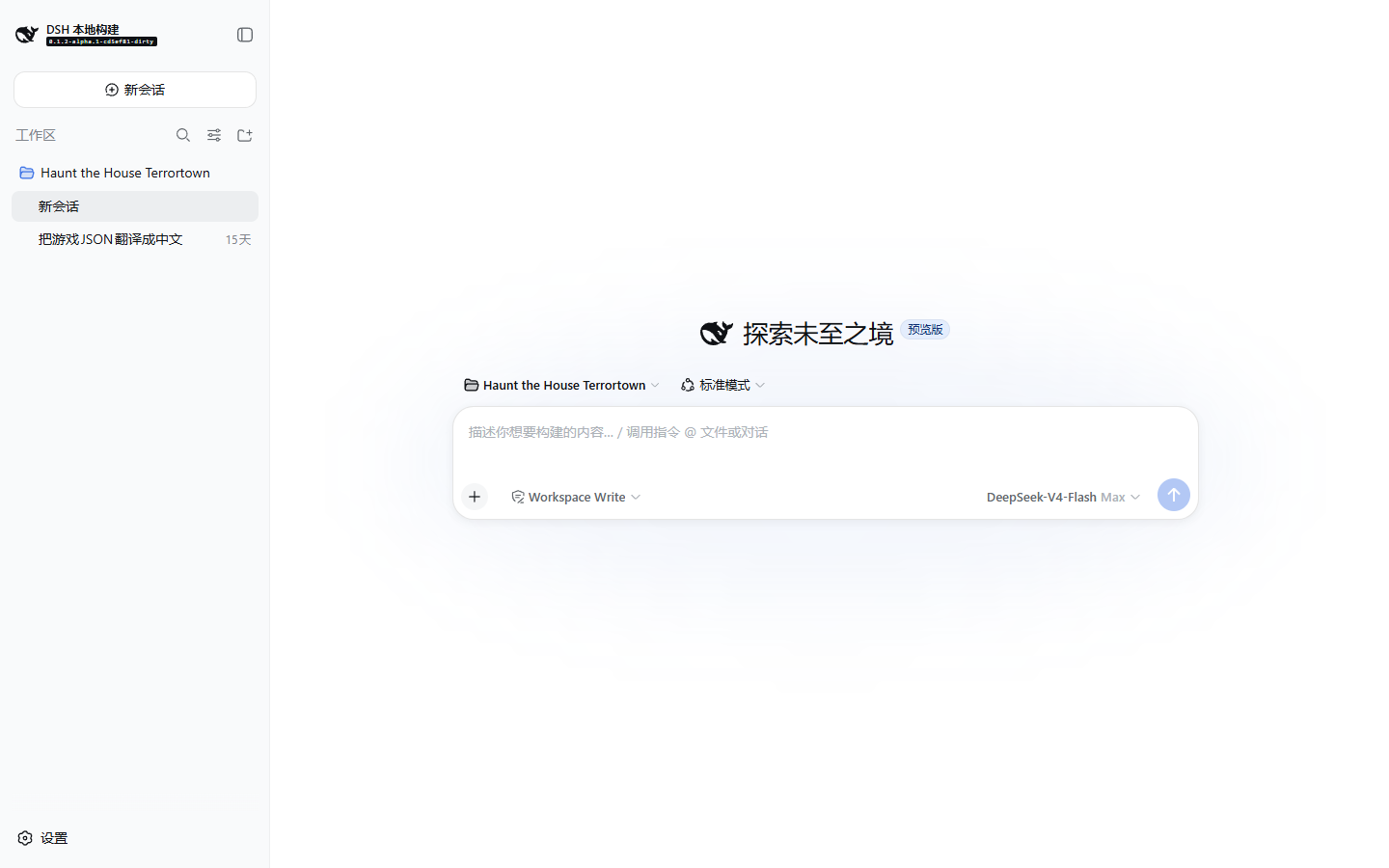This screenshot has width=1389, height=868.
Task: Toggle the sidebar collapse icon
Action: point(245,35)
